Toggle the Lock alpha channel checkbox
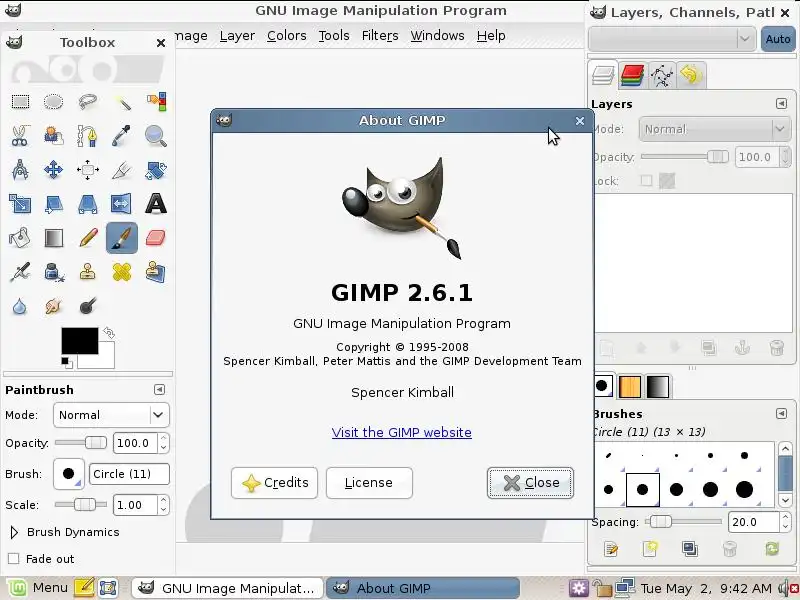 pos(646,181)
